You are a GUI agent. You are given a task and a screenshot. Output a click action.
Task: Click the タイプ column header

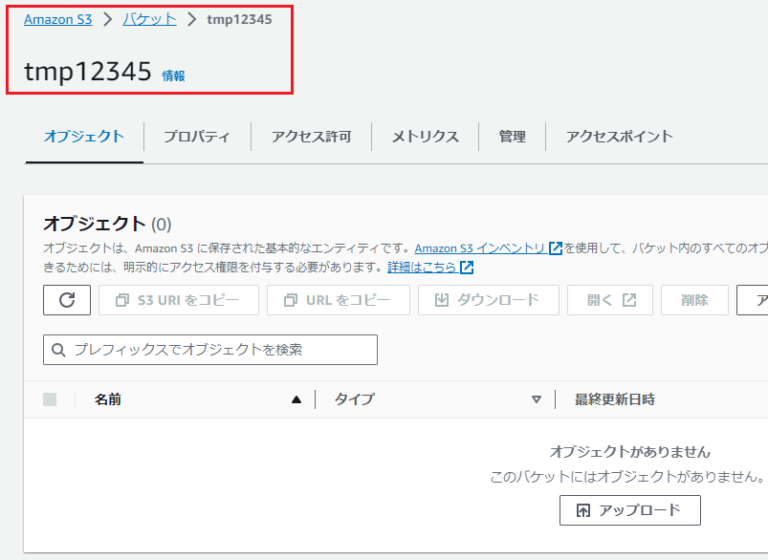355,399
